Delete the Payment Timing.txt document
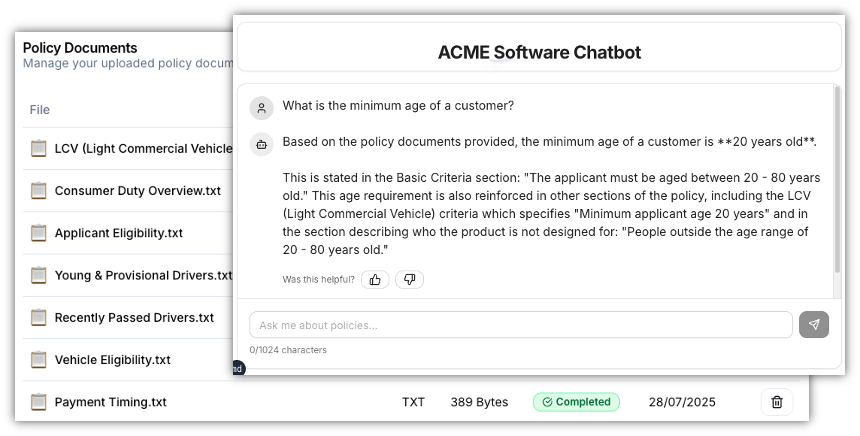This screenshot has height=436, width=860. pyautogui.click(x=777, y=402)
